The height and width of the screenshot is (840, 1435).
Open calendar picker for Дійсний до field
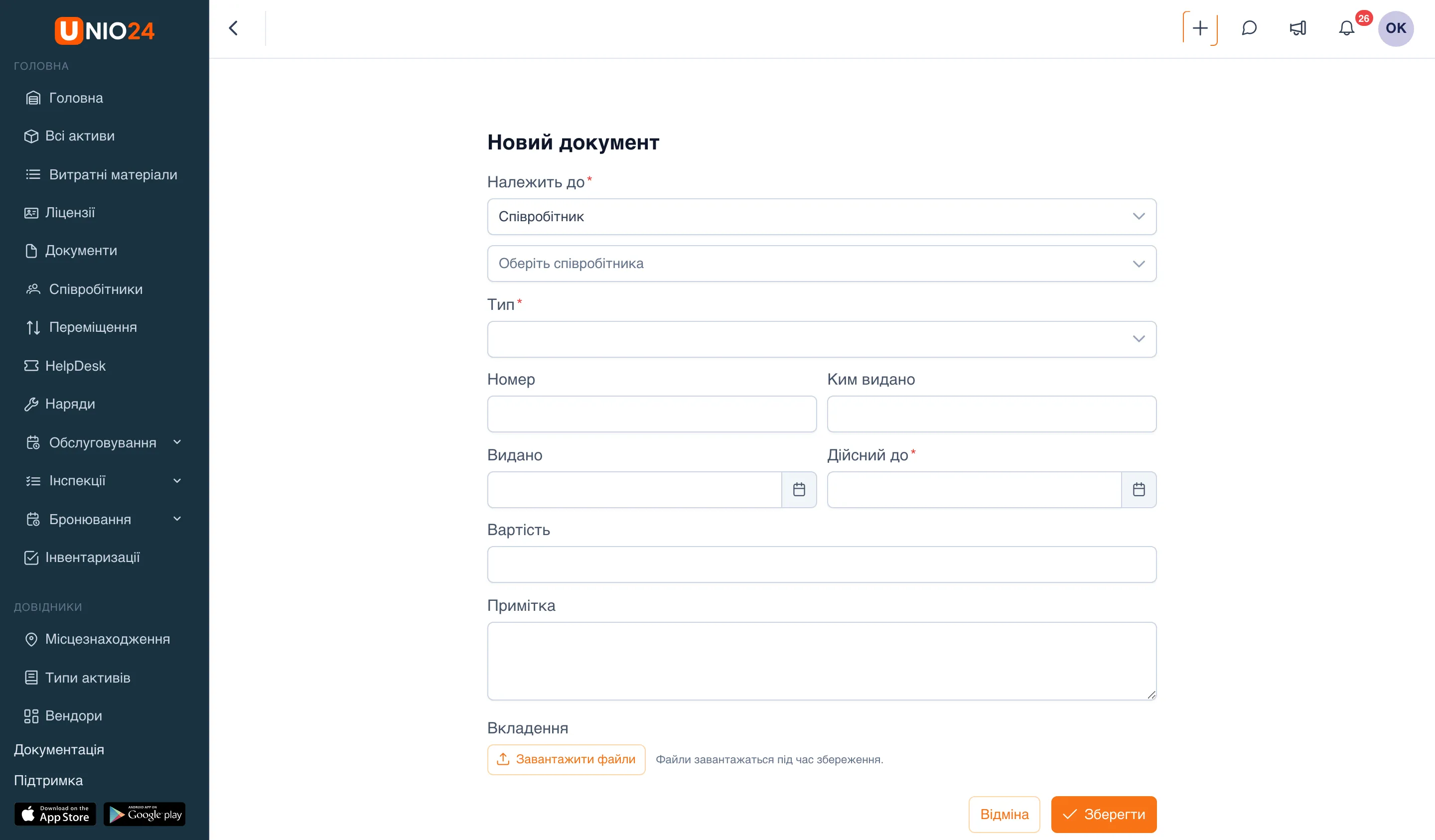[1139, 489]
